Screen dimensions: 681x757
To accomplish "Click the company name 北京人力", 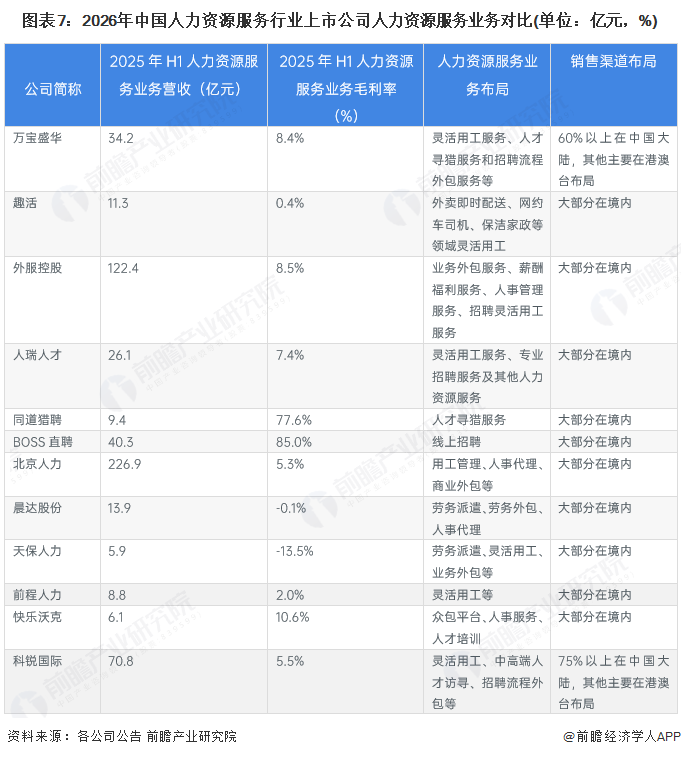I will coord(37,464).
